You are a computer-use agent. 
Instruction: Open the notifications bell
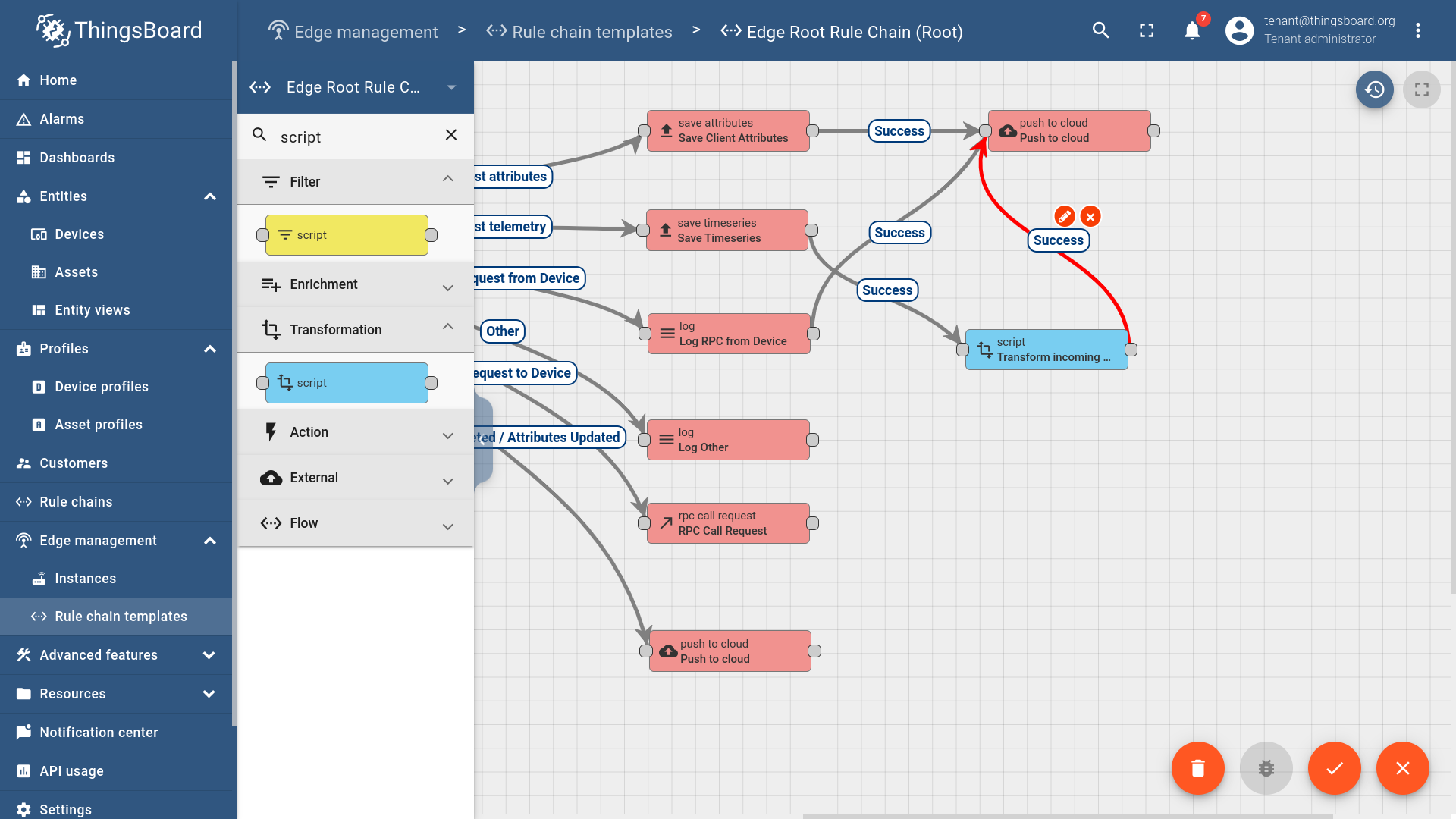1192,30
